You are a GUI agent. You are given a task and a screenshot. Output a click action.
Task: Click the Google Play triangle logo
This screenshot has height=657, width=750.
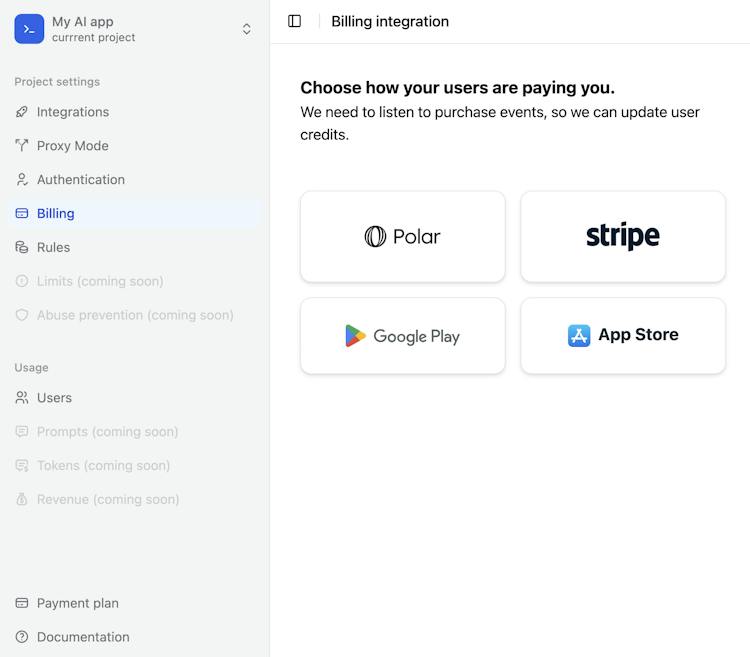click(355, 336)
